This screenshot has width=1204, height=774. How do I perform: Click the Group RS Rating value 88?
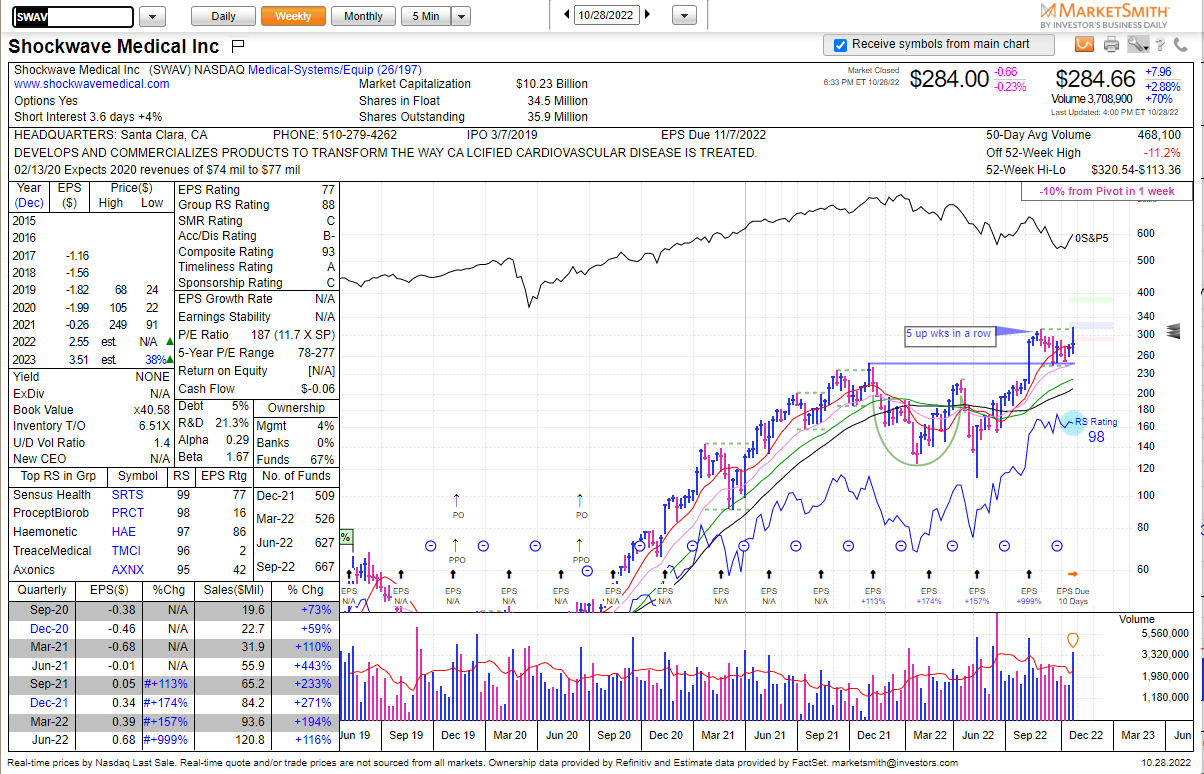[329, 204]
